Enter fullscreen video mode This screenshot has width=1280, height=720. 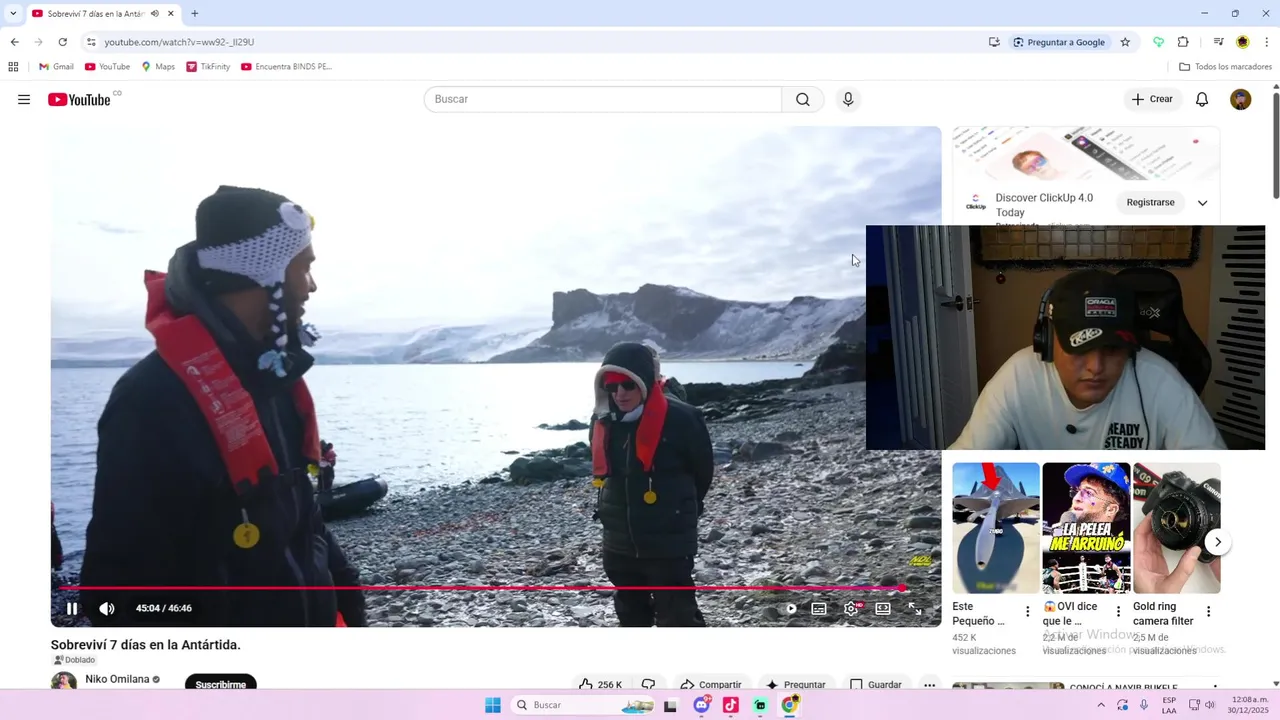915,608
